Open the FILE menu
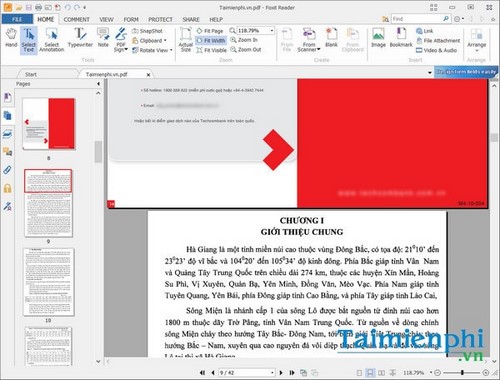 point(17,19)
